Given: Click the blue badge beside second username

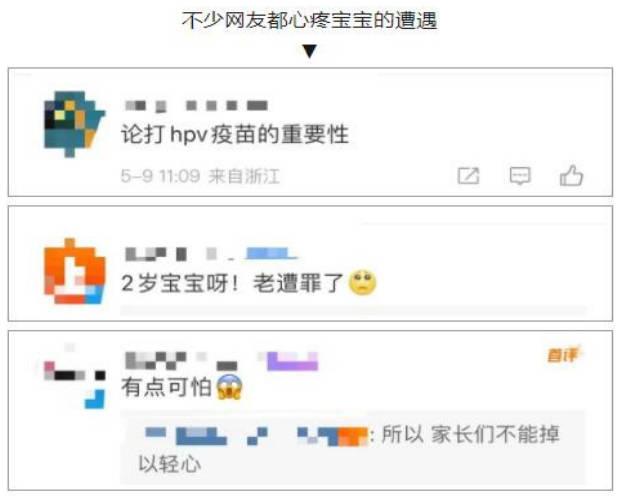Looking at the screenshot, I should click(271, 254).
